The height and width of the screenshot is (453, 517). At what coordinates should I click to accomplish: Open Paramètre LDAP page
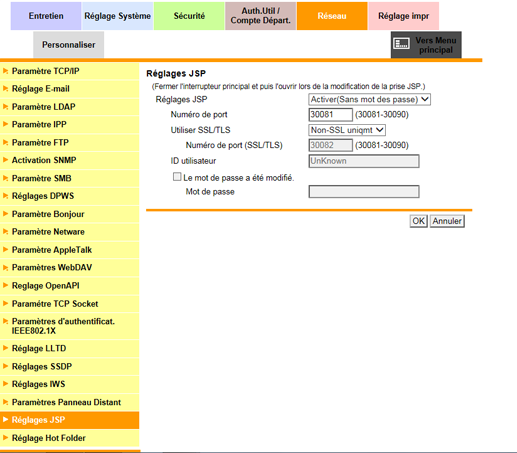tap(69, 107)
